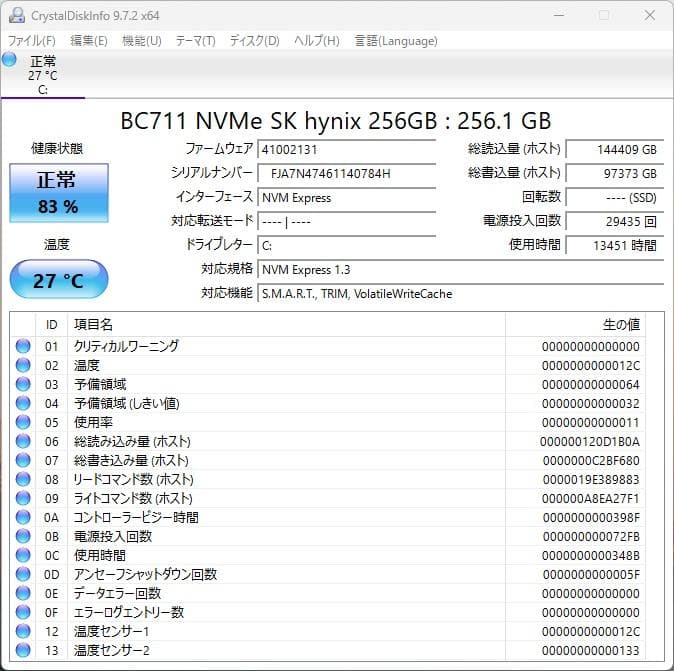Open the テーマ(T) menu
Image resolution: width=674 pixels, height=671 pixels.
click(196, 41)
